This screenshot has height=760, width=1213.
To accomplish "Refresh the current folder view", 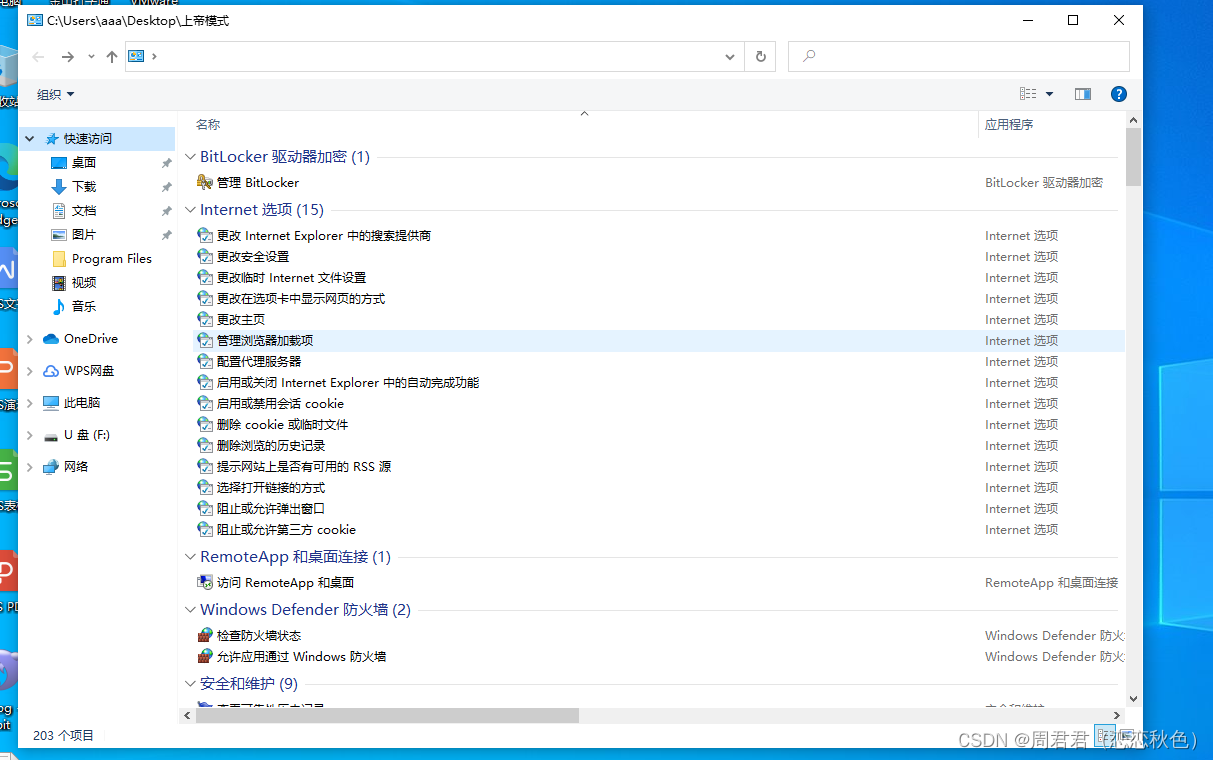I will (760, 56).
